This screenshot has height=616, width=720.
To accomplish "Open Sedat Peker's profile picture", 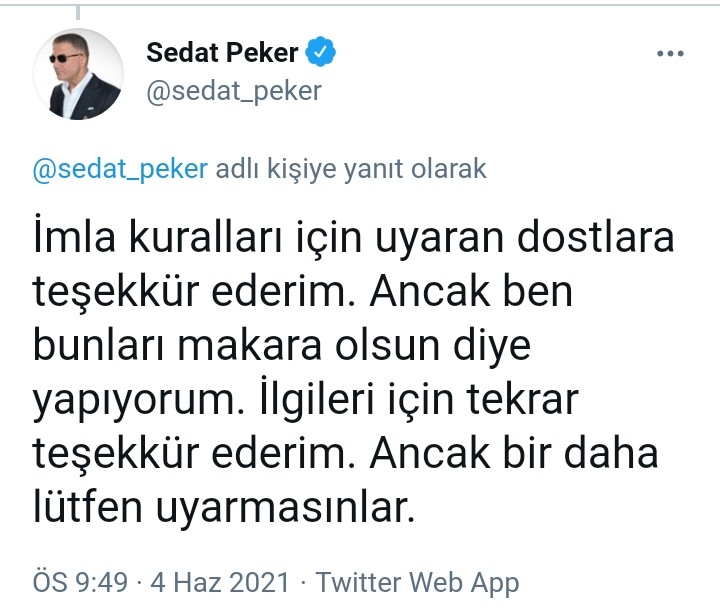I will (x=85, y=74).
